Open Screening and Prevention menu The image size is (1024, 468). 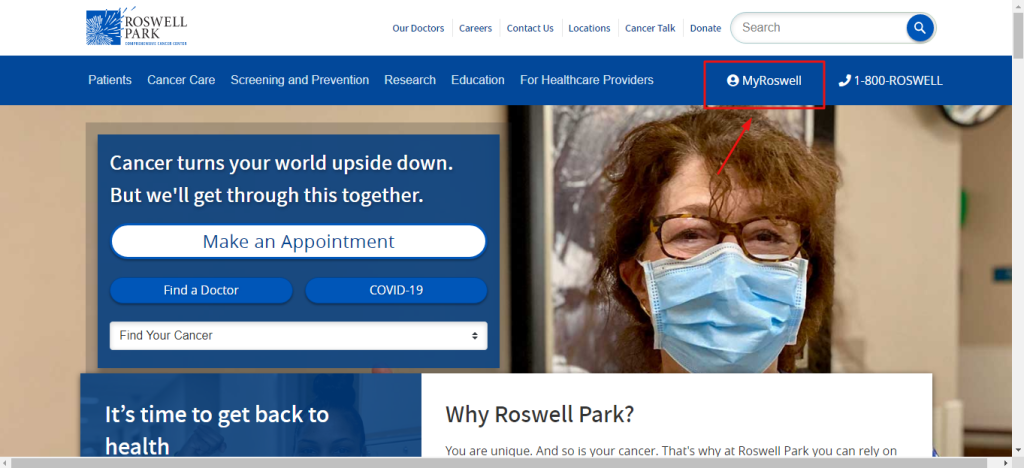pyautogui.click(x=300, y=80)
